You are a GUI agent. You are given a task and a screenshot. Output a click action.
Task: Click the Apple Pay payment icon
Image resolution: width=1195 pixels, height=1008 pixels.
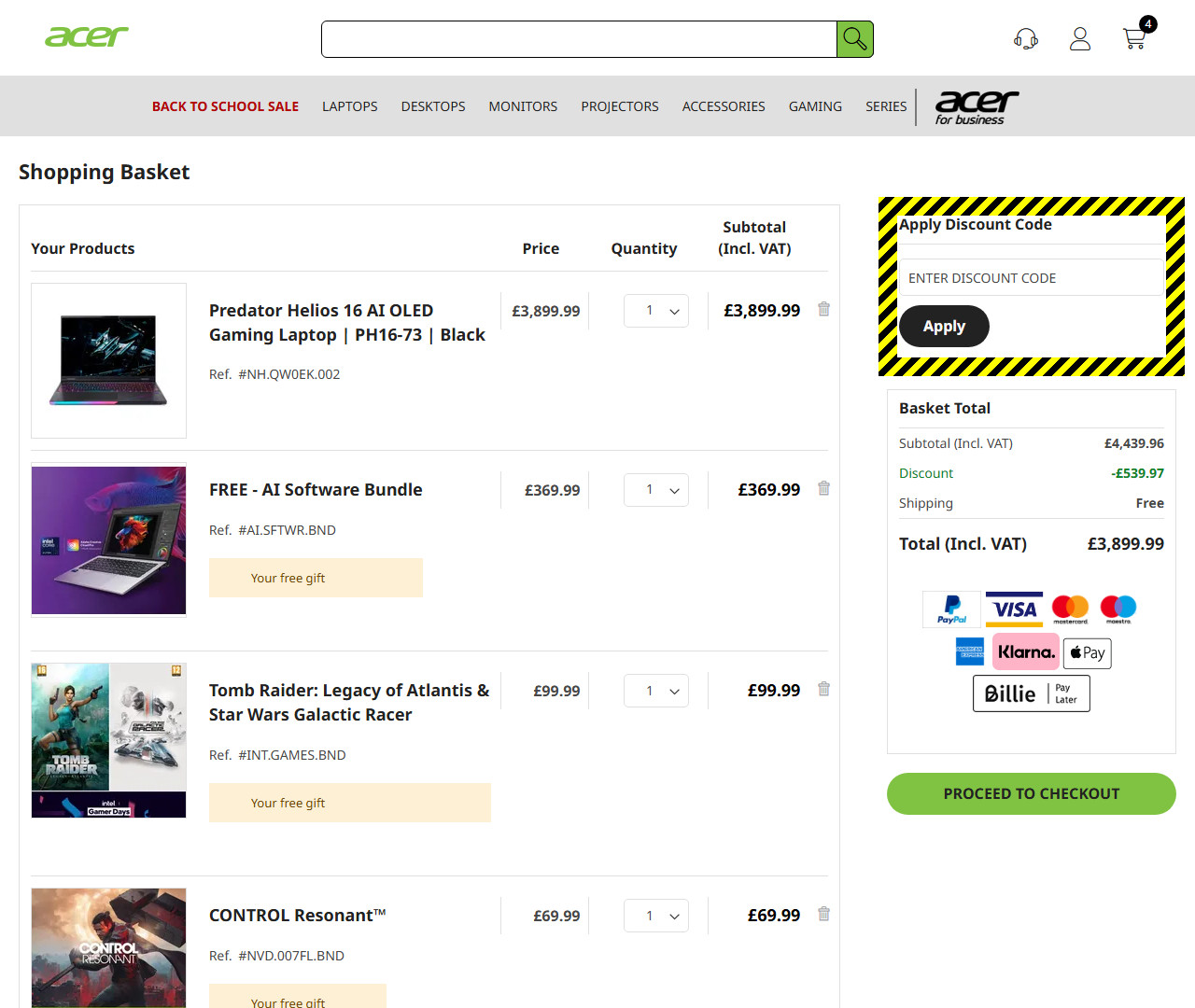(x=1088, y=653)
